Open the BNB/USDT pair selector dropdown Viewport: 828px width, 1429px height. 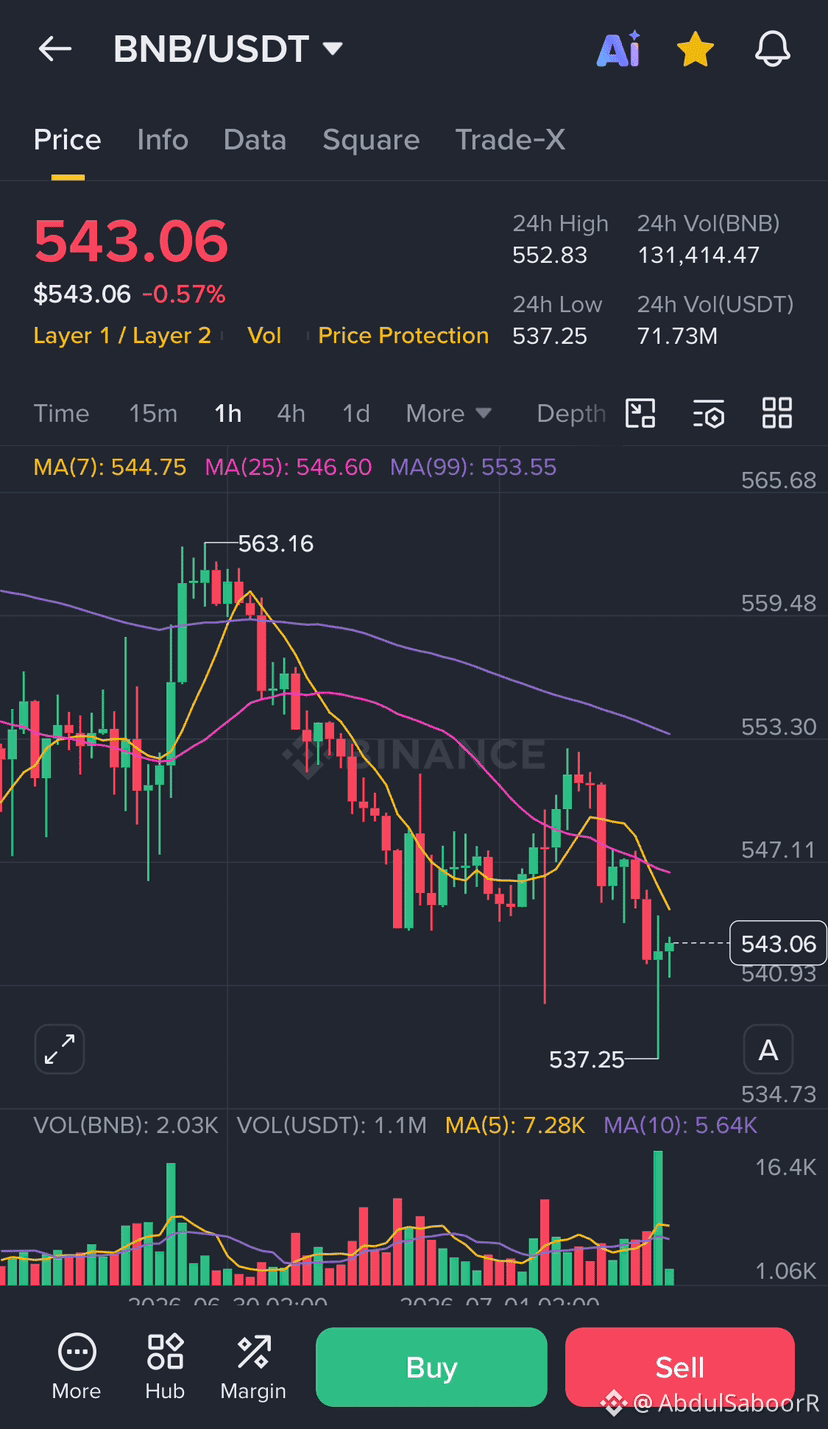pos(228,49)
